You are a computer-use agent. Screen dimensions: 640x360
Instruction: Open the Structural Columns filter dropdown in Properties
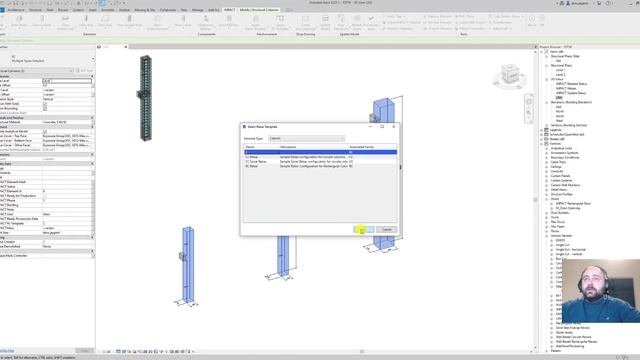(37, 71)
